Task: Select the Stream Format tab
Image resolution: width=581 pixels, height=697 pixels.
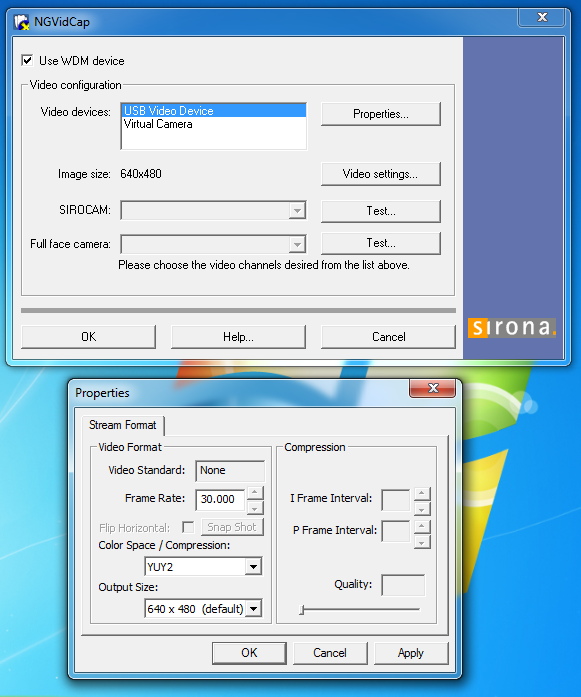Action: [x=123, y=425]
